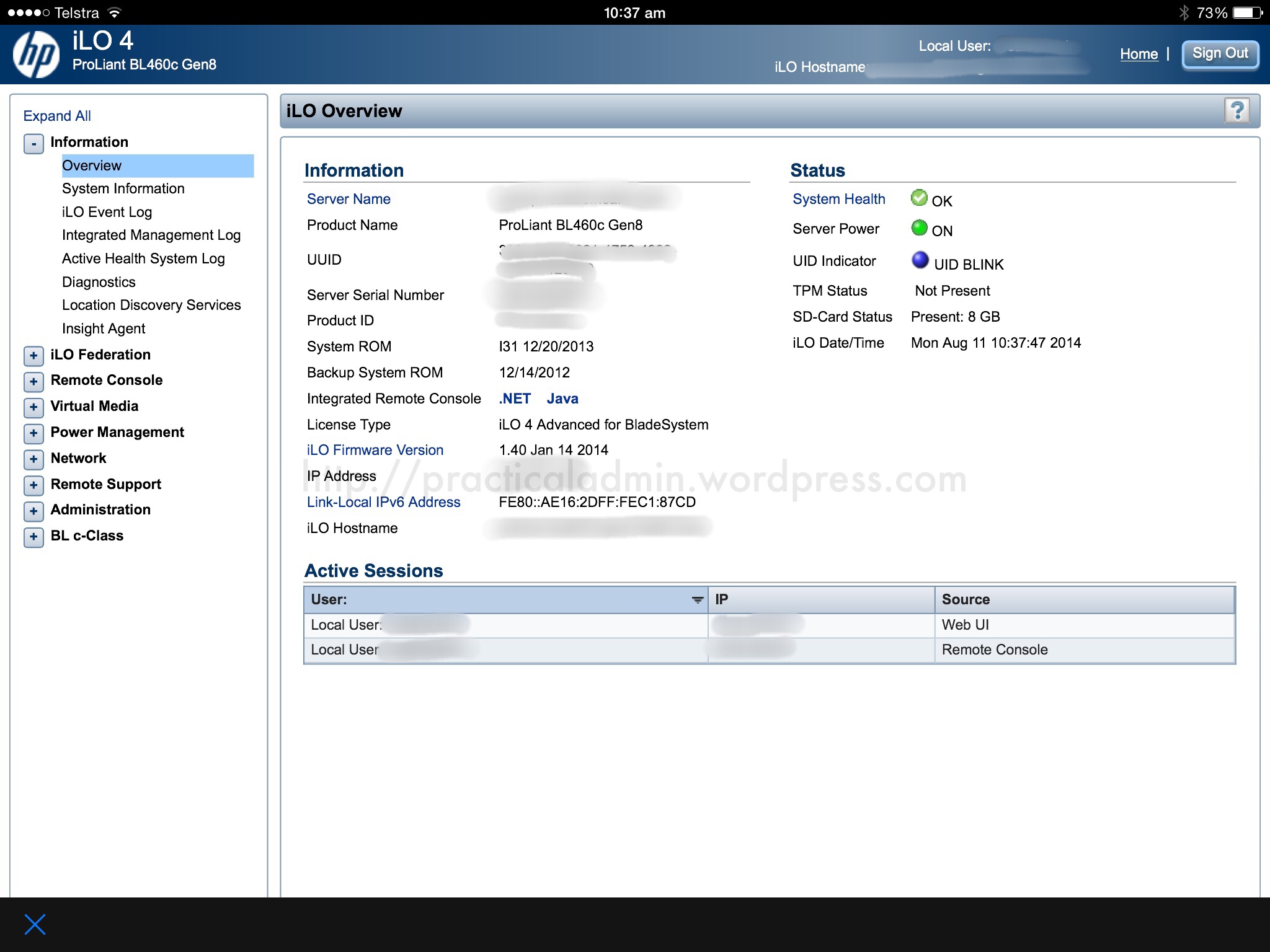Follow the Home link
The width and height of the screenshot is (1270, 952).
[1139, 54]
